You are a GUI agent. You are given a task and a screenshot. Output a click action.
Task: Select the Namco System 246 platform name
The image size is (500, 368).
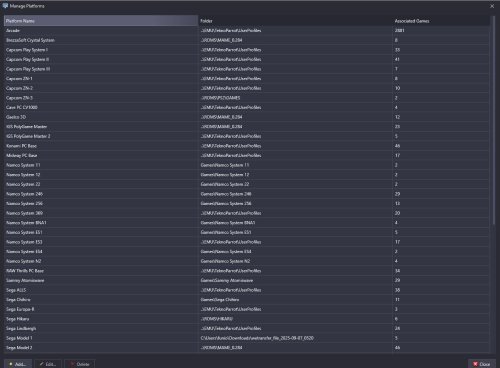click(x=24, y=194)
